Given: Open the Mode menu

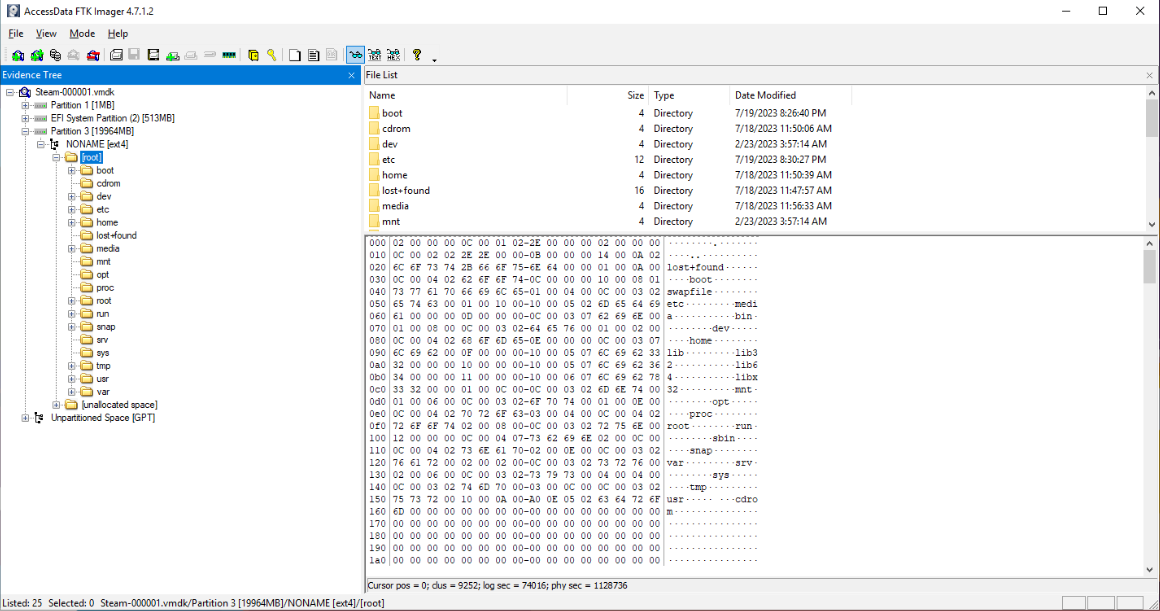Looking at the screenshot, I should click(x=82, y=33).
